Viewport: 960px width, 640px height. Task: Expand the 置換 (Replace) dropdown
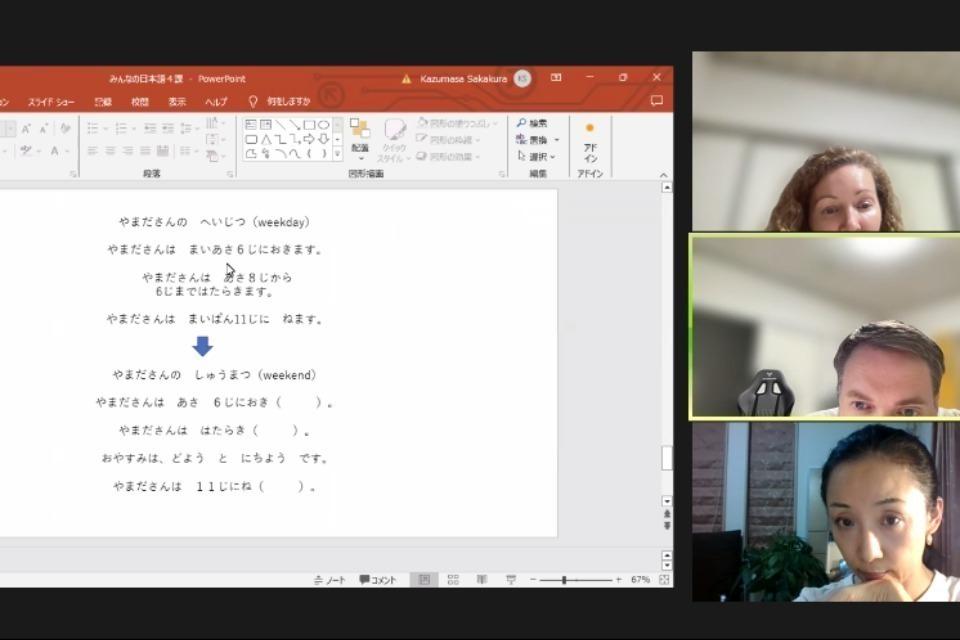coord(539,140)
